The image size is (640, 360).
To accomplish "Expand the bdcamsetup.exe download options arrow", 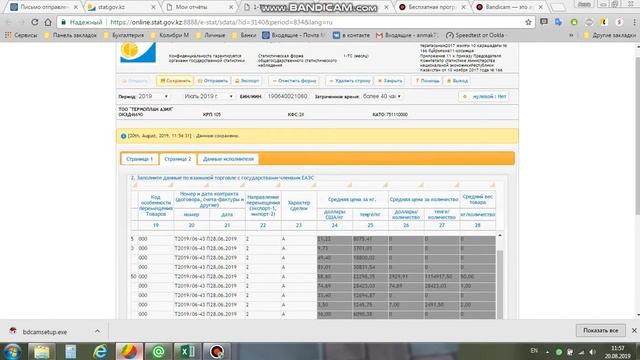I will [x=97, y=331].
